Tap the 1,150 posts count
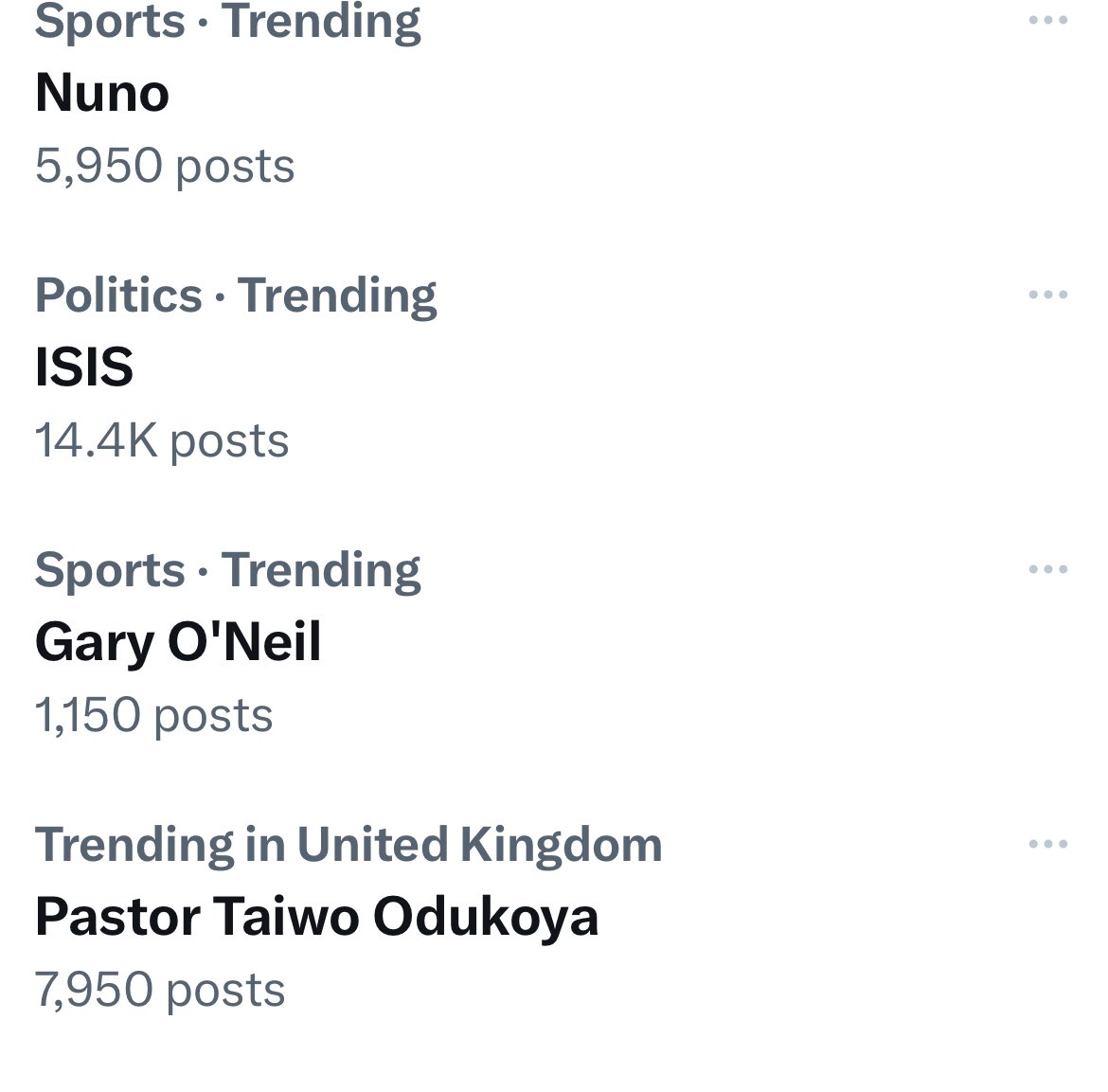Screen dimensions: 1108x1092 point(153,715)
